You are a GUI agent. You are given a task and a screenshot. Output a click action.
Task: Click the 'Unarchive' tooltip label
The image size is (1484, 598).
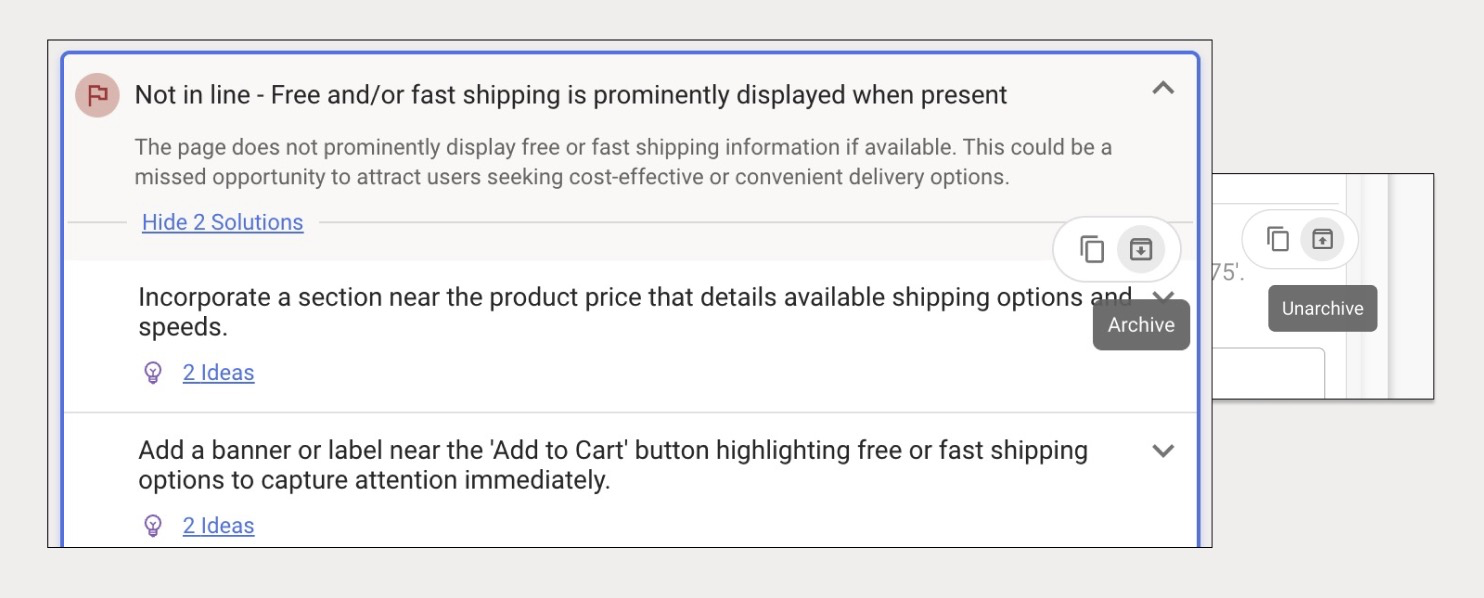[x=1322, y=308]
